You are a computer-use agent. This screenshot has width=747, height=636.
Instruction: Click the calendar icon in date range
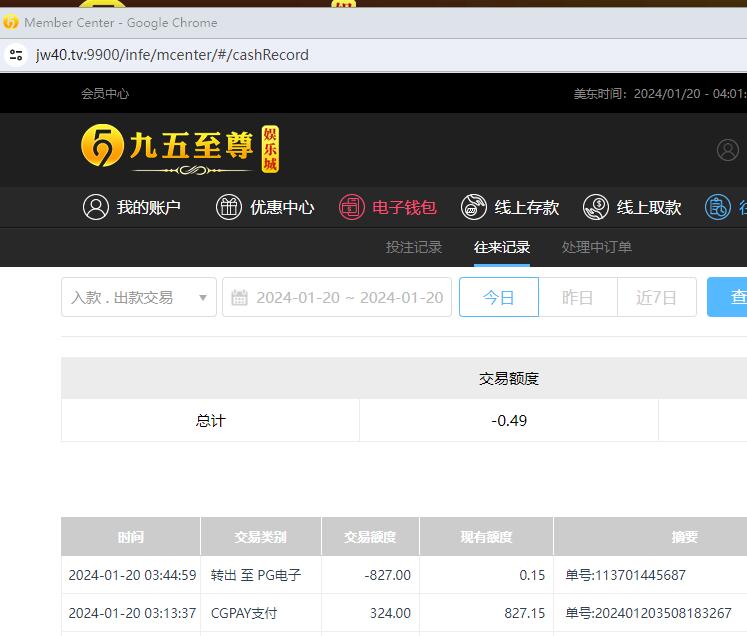pyautogui.click(x=239, y=298)
